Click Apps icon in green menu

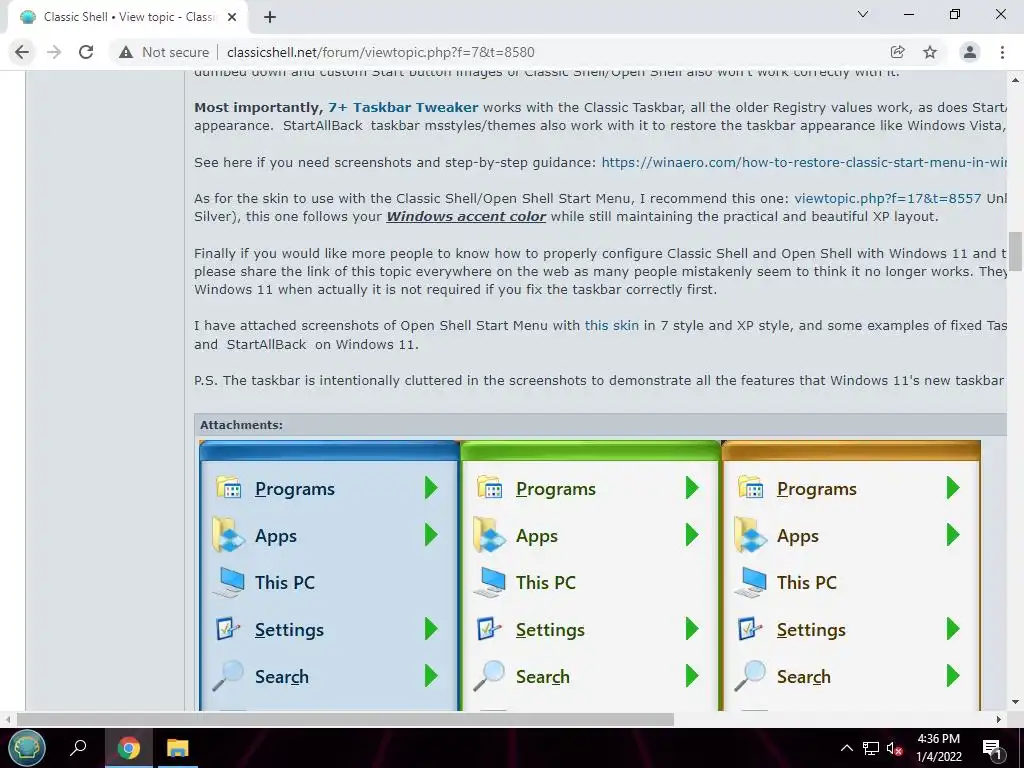tap(490, 536)
